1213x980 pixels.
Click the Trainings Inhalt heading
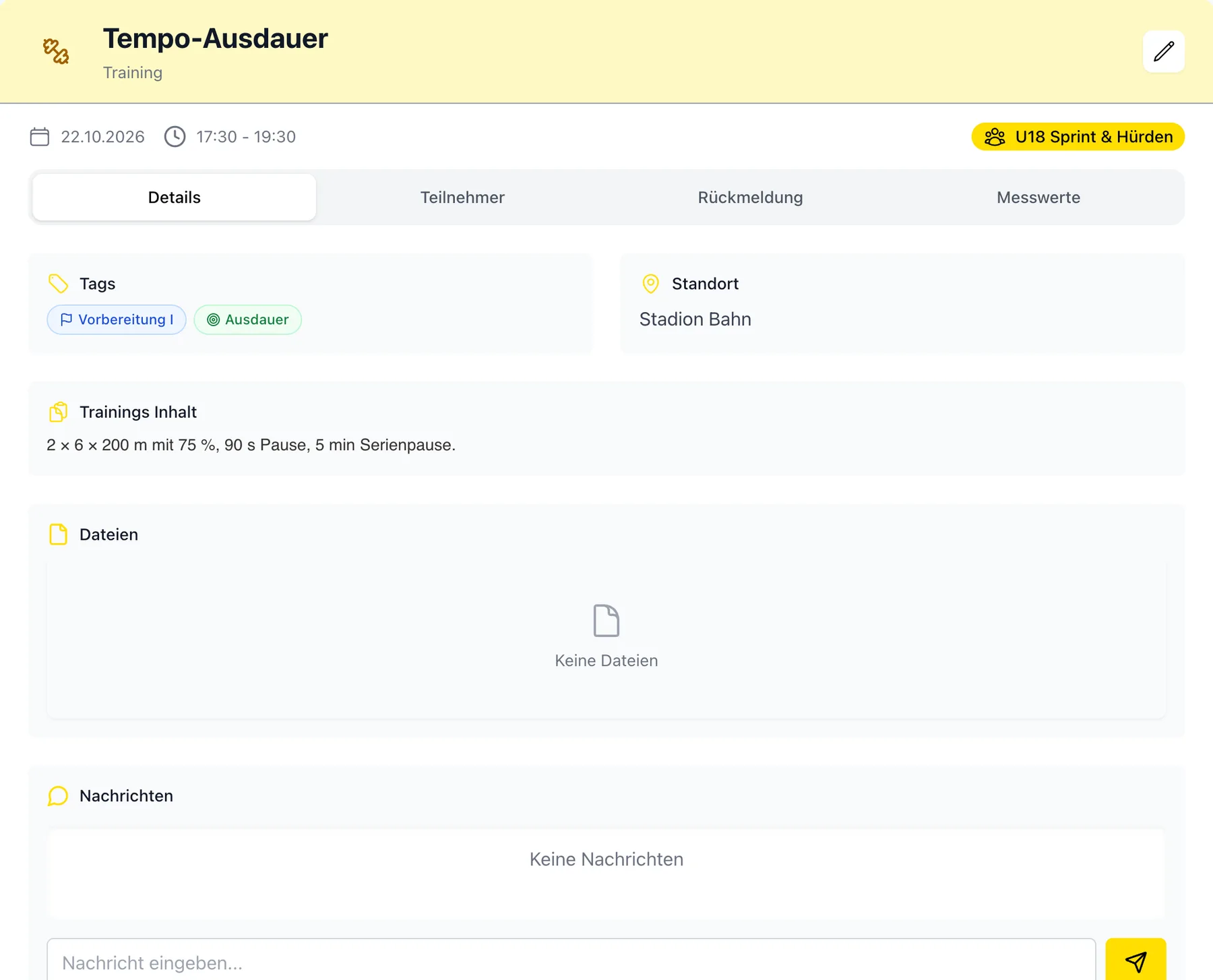[138, 412]
